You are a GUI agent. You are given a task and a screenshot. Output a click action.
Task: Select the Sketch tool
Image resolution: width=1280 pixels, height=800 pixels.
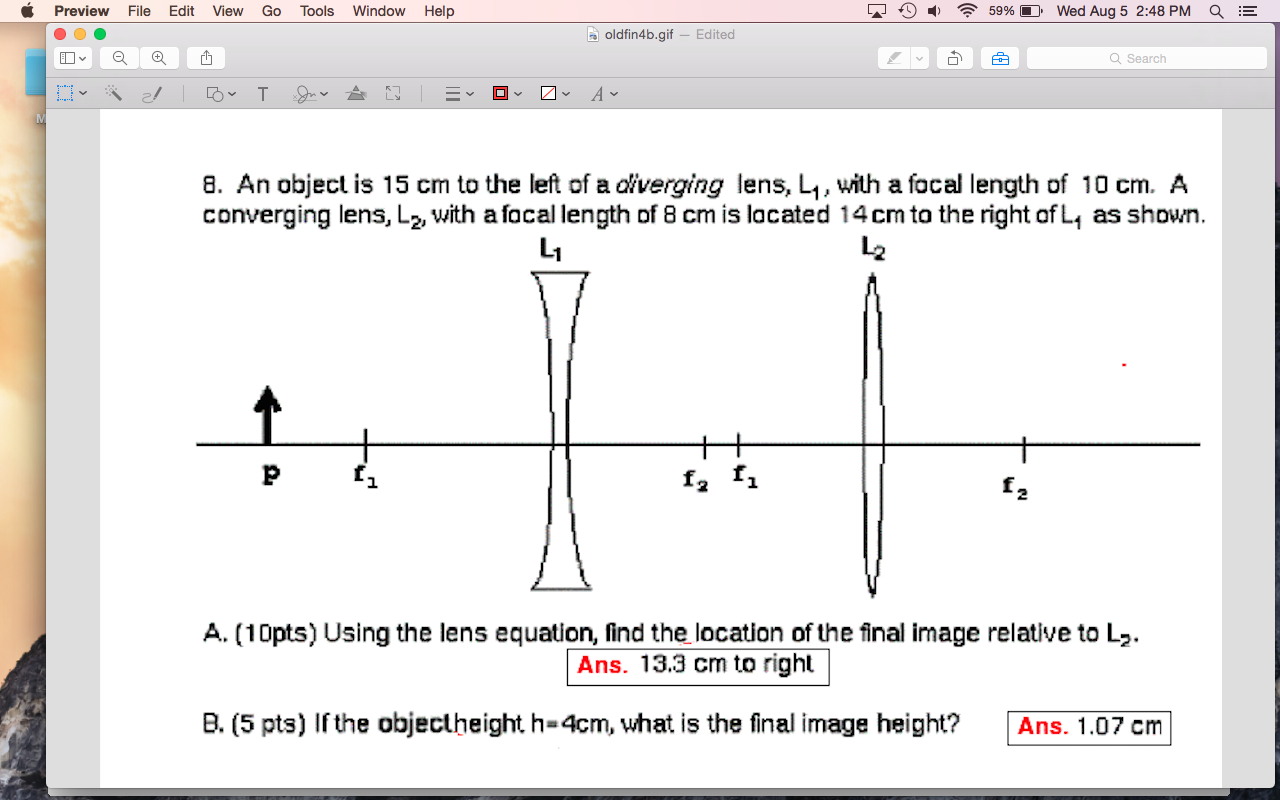pyautogui.click(x=150, y=93)
